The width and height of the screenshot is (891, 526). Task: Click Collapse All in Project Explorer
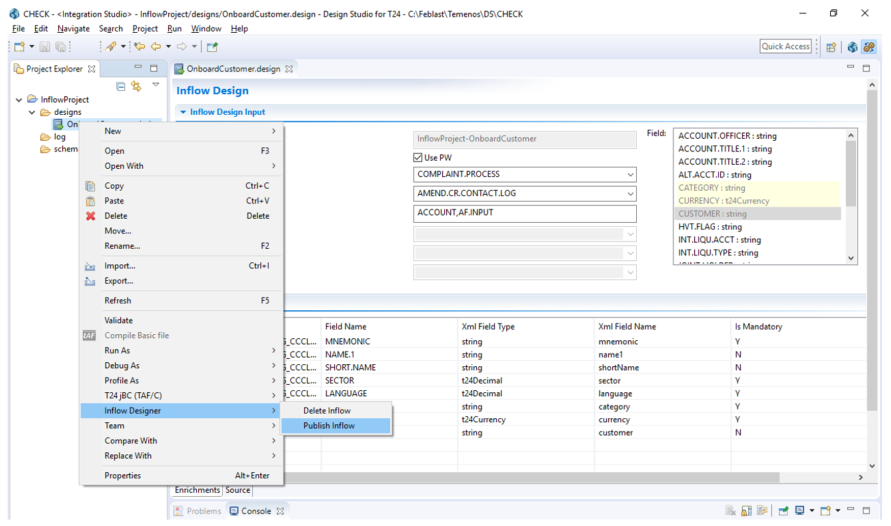tap(121, 87)
